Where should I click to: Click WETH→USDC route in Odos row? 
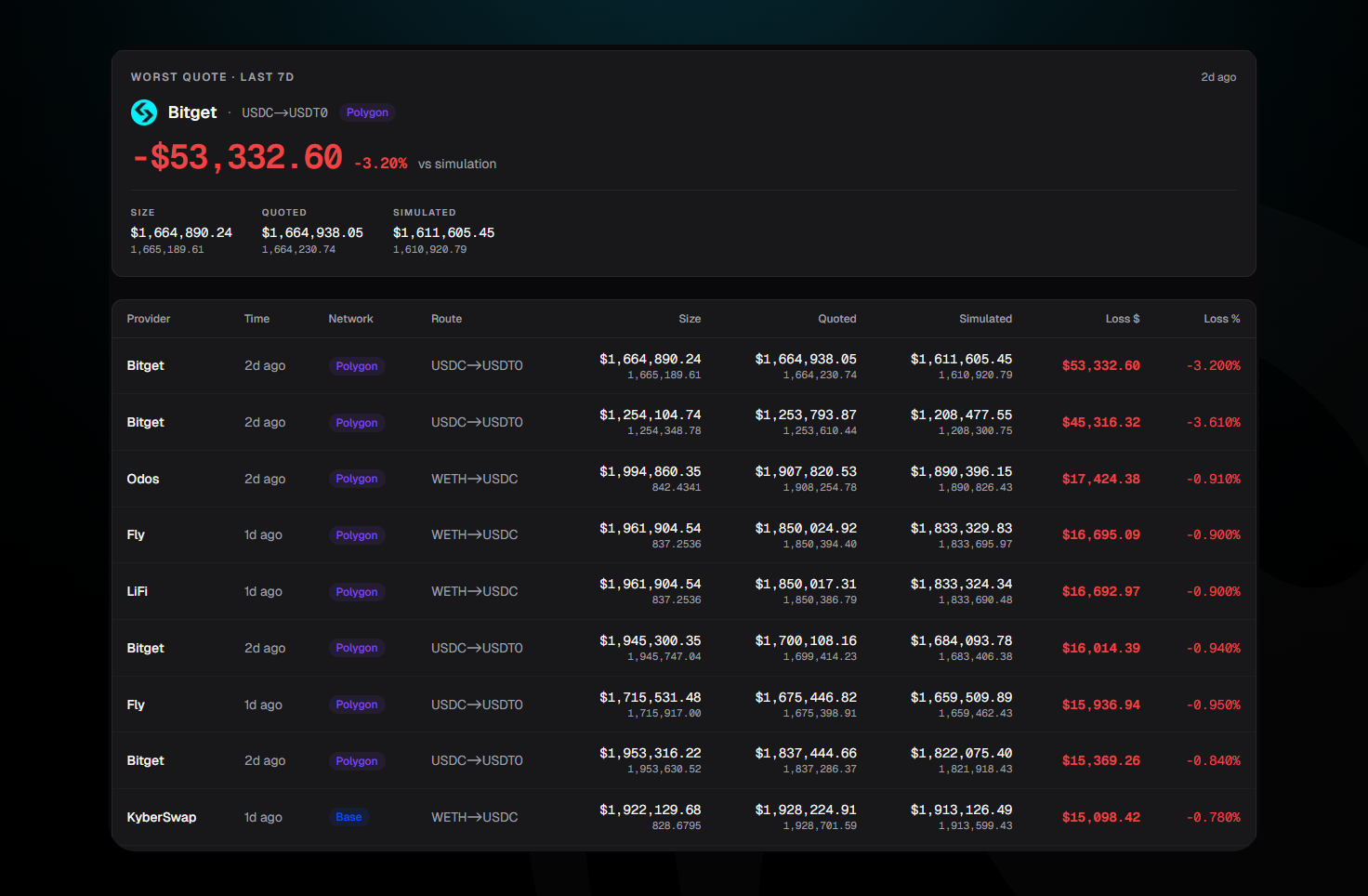pos(475,479)
